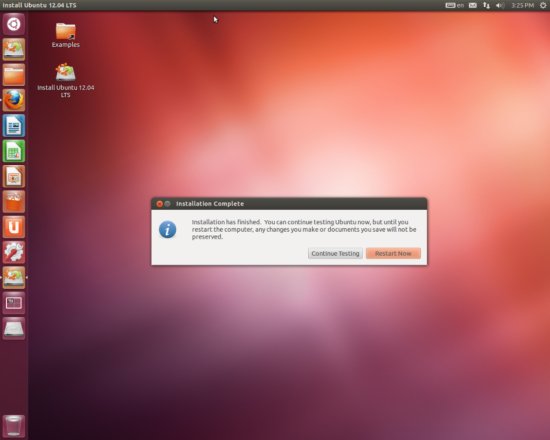This screenshot has height=440, width=550.
Task: Open Ubuntu Software Center
Action: point(14,201)
